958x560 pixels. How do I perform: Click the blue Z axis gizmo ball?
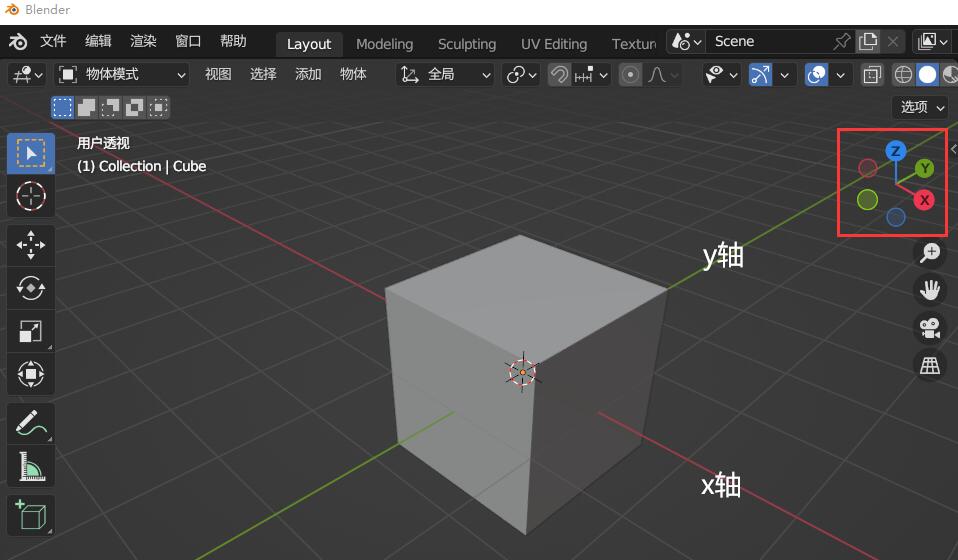(896, 151)
